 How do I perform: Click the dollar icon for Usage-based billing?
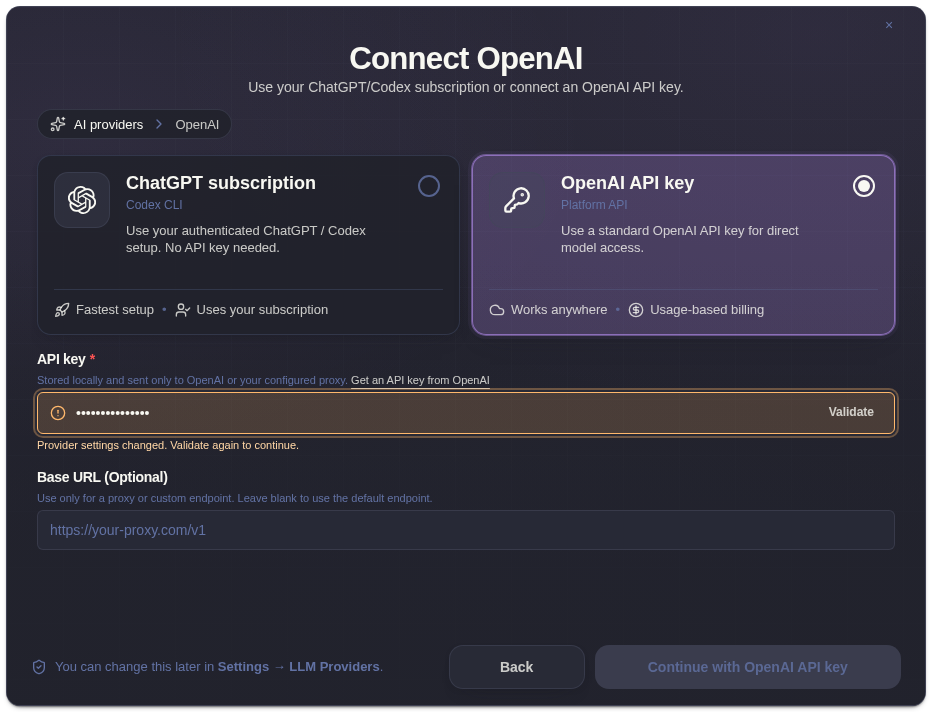pos(635,310)
